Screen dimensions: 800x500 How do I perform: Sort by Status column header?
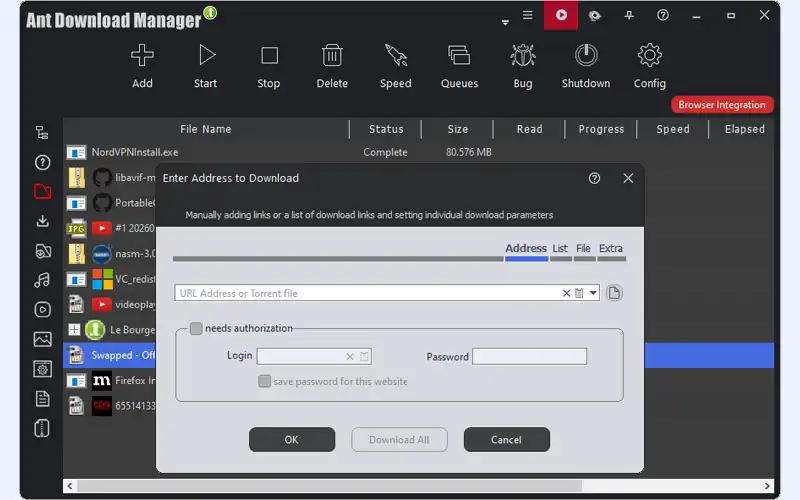coord(386,129)
